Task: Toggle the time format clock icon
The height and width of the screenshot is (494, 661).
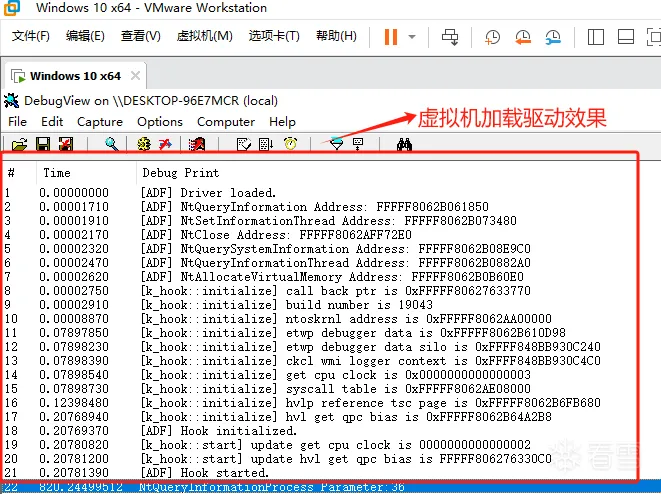Action: click(x=290, y=144)
